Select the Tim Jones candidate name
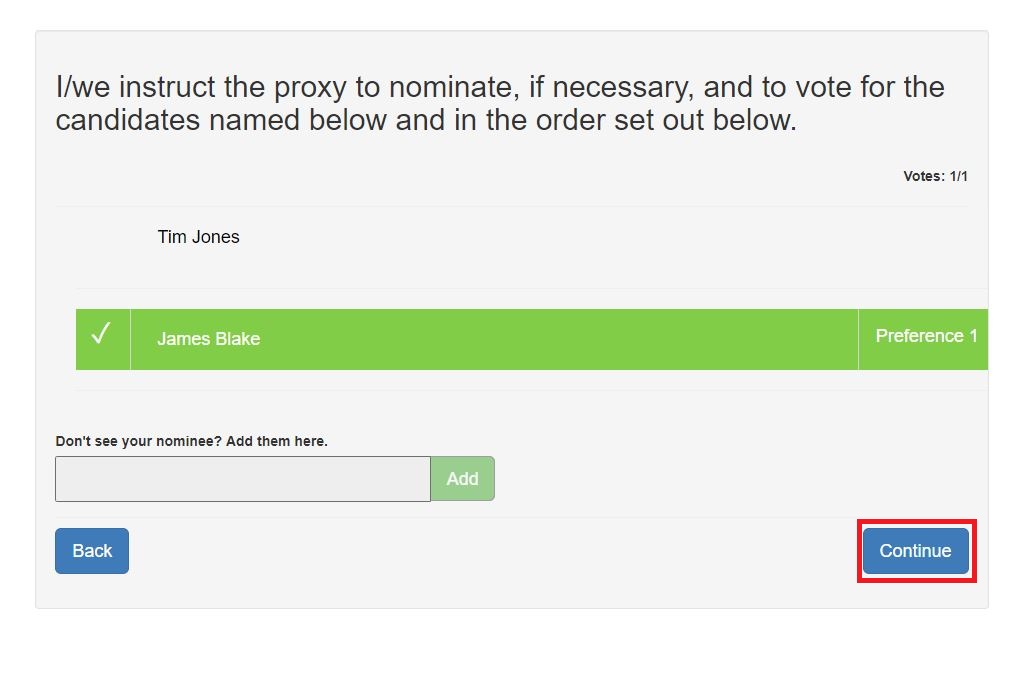This screenshot has width=1023, height=678. click(198, 237)
